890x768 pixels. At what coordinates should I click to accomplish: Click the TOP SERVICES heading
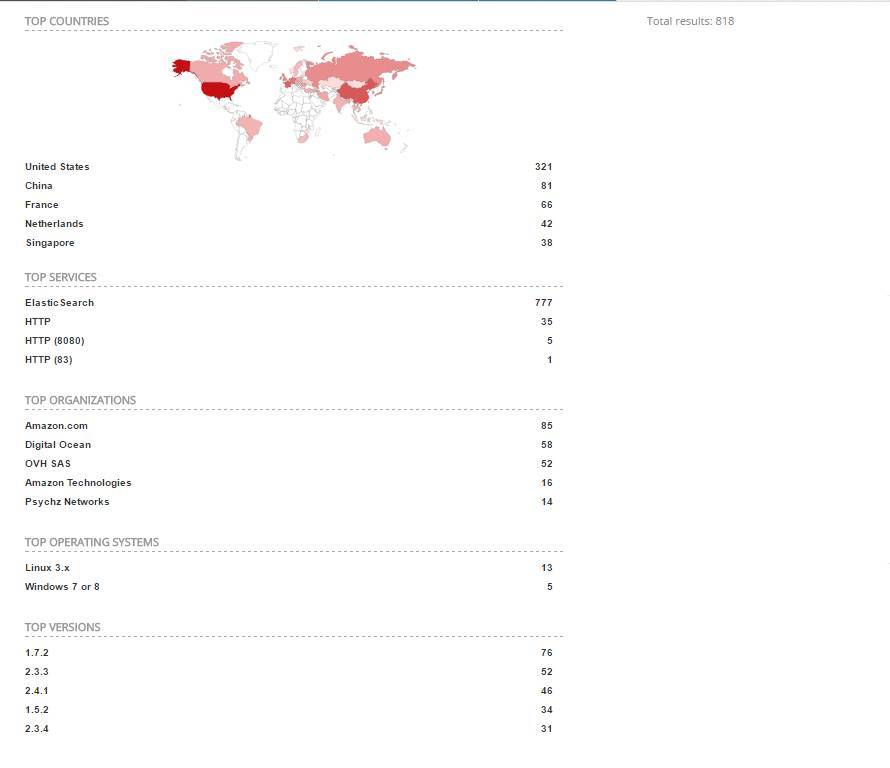click(x=60, y=277)
